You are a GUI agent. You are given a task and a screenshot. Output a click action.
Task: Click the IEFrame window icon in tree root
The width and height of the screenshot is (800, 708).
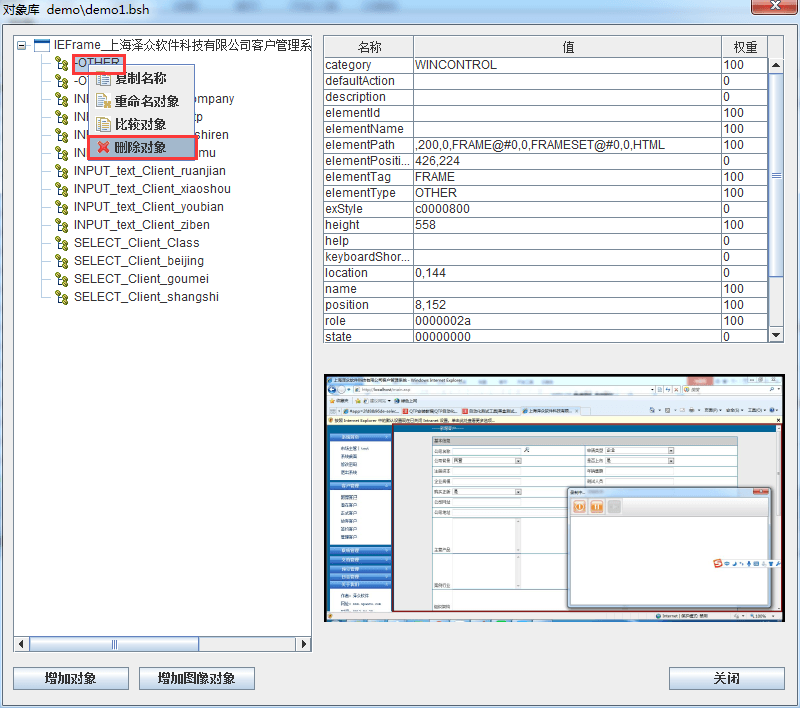[x=41, y=45]
